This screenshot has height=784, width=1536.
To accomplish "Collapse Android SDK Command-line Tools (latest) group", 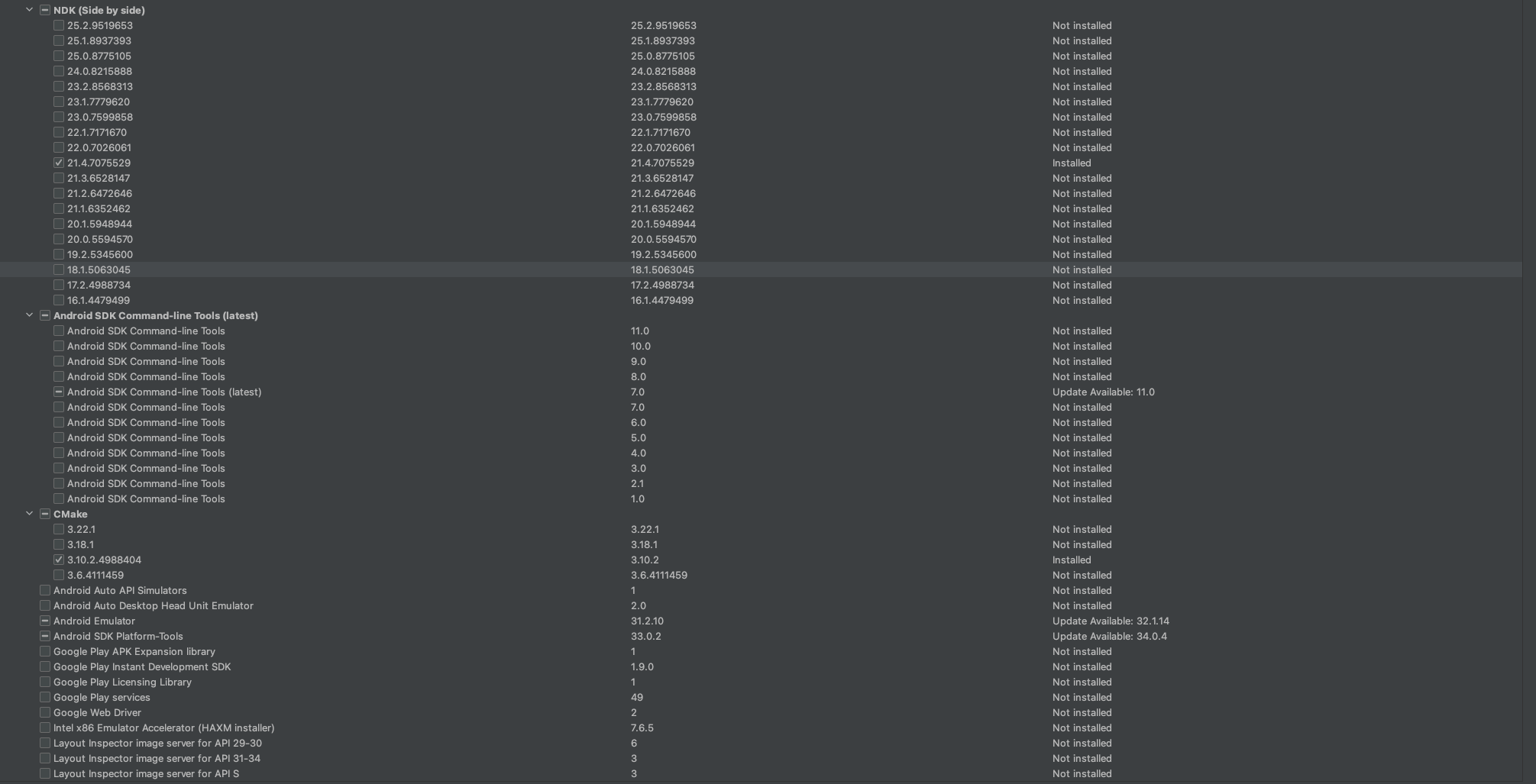I will [x=30, y=315].
